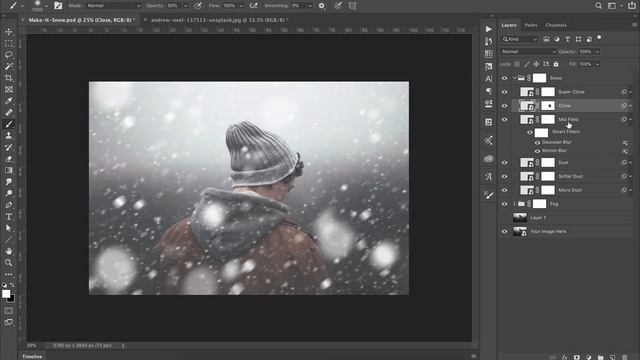Open the Character panel icon
The image size is (640, 360).
click(489, 79)
